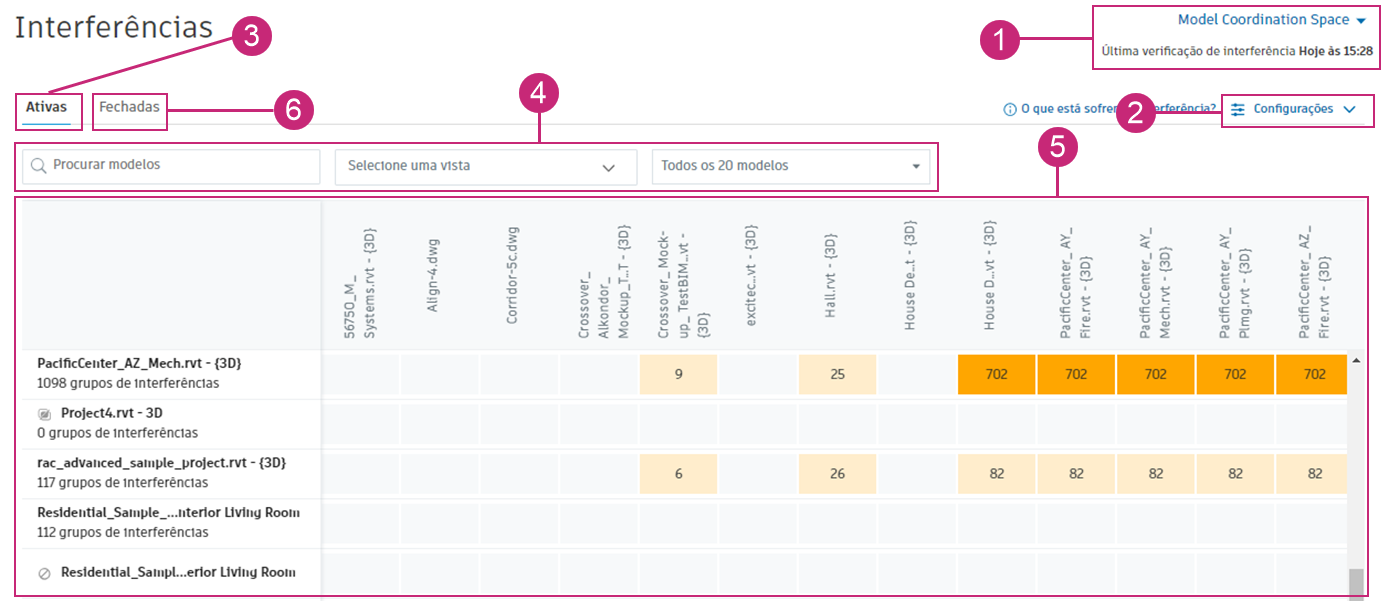This screenshot has height=601, width=1389.
Task: Switch to the Ativas tab
Action: [47, 107]
